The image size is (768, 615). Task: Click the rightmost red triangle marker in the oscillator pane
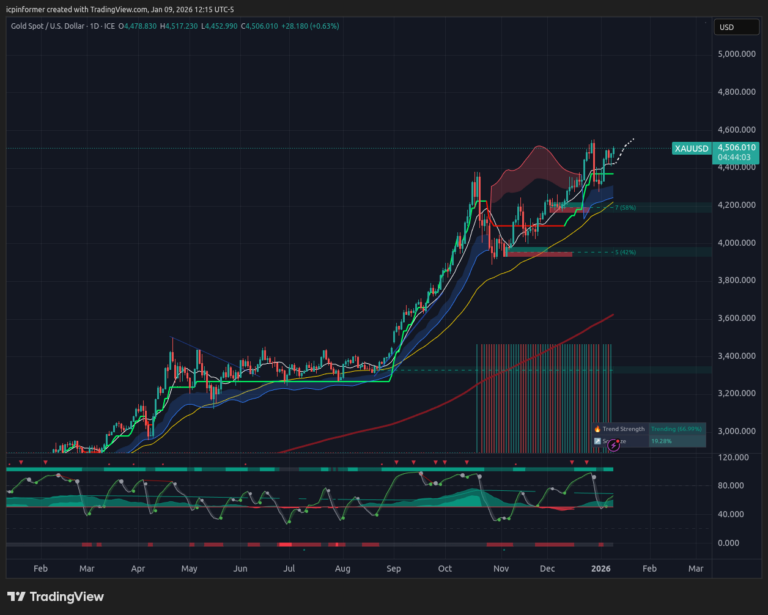point(587,462)
